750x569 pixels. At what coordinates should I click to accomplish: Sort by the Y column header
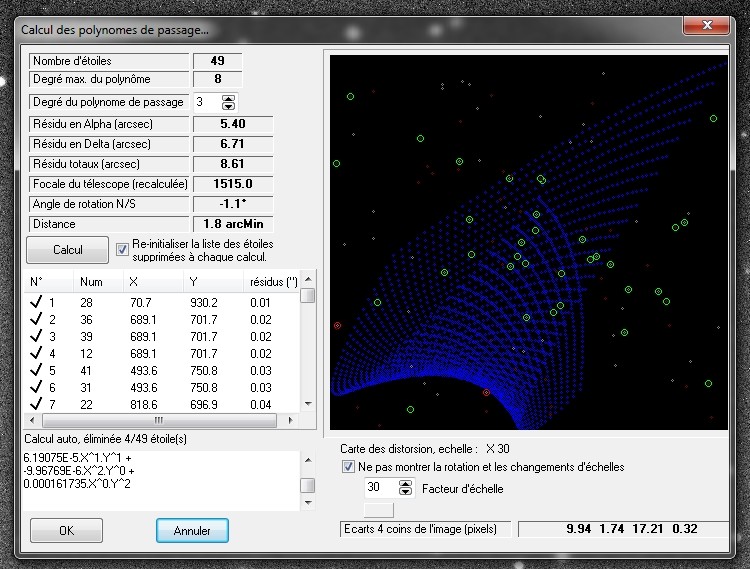(x=213, y=282)
